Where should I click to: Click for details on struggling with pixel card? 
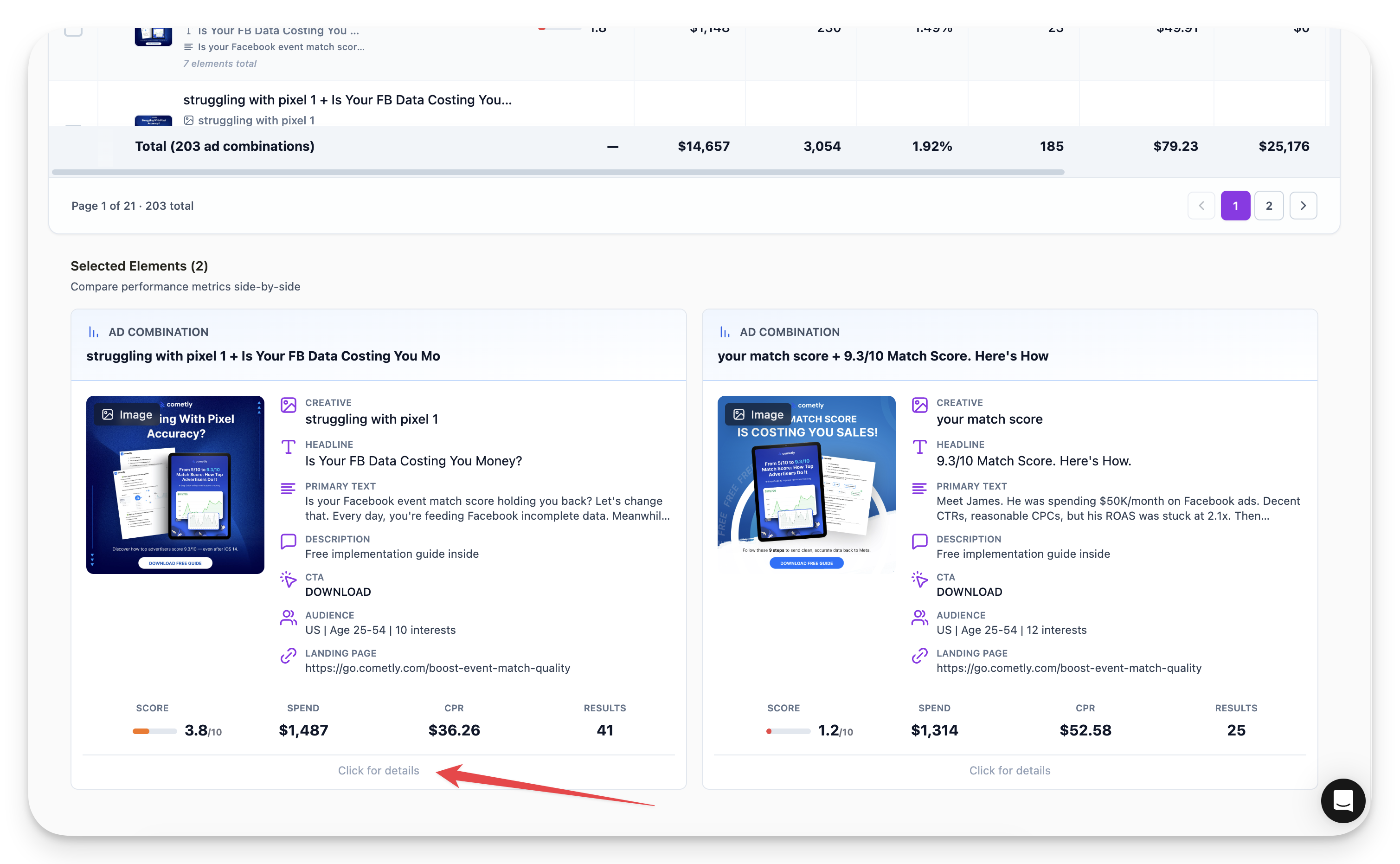tap(378, 770)
